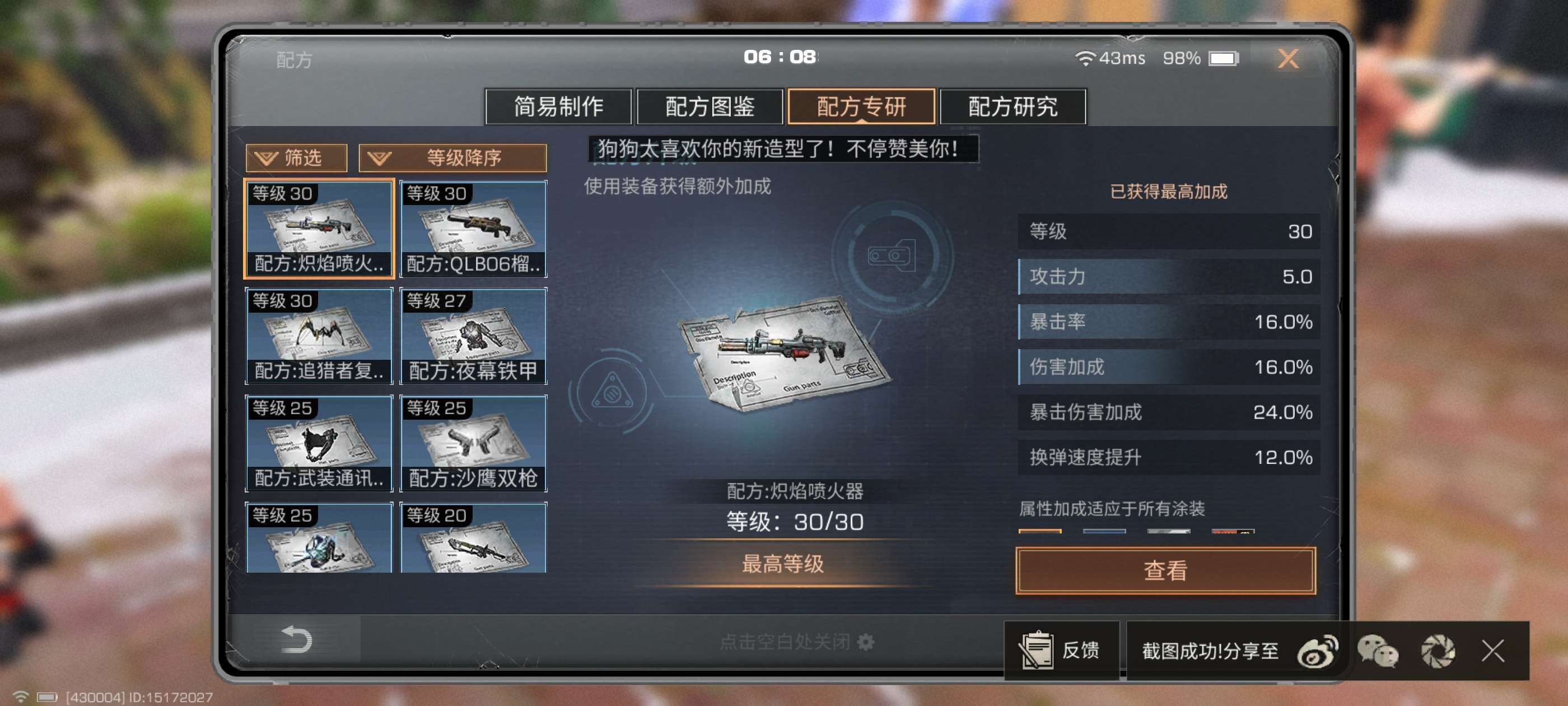This screenshot has width=1568, height=706.
Task: Dismiss the screenshot share bar
Action: (x=1493, y=651)
